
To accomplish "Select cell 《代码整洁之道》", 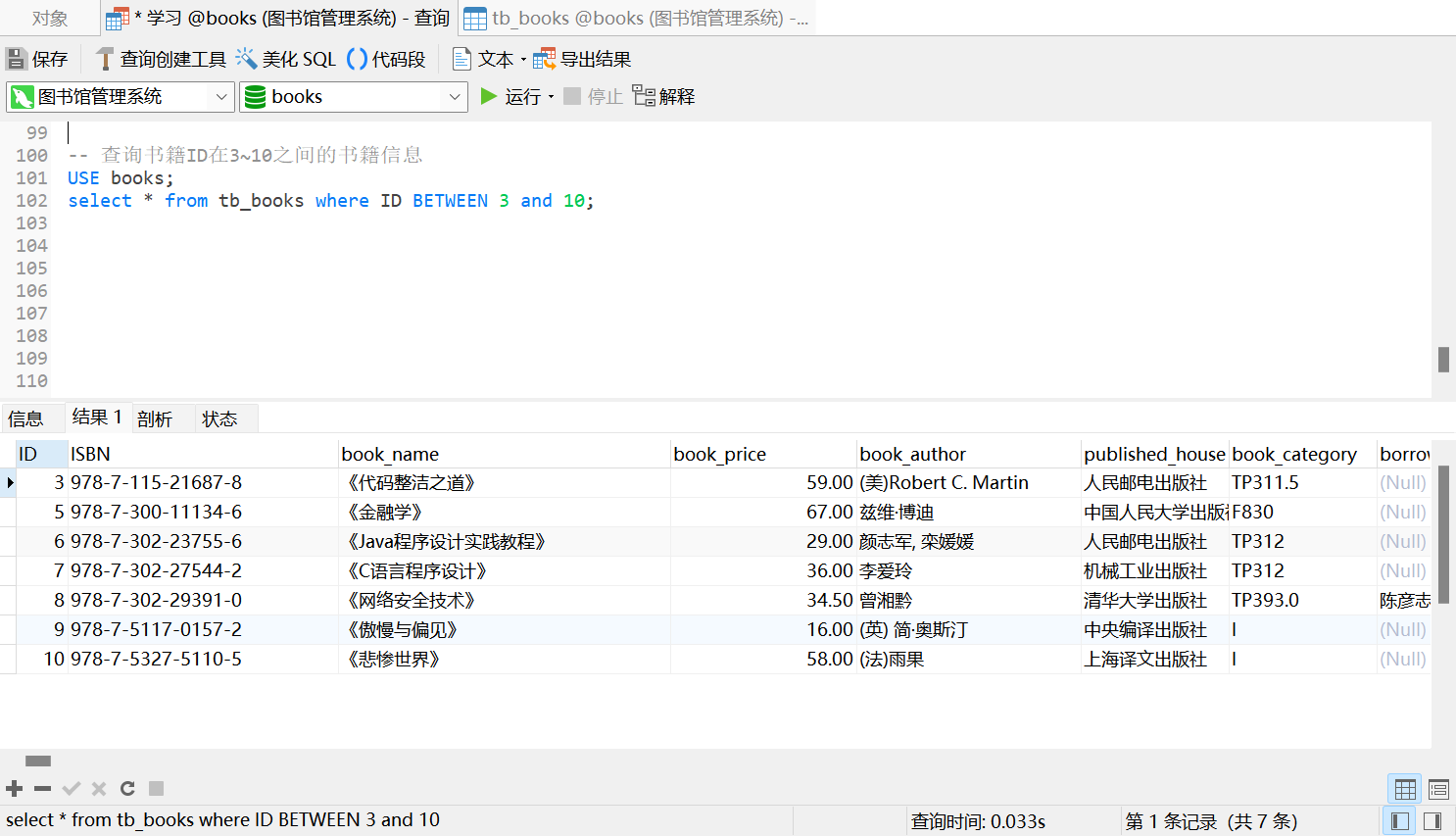I will pyautogui.click(x=505, y=482).
